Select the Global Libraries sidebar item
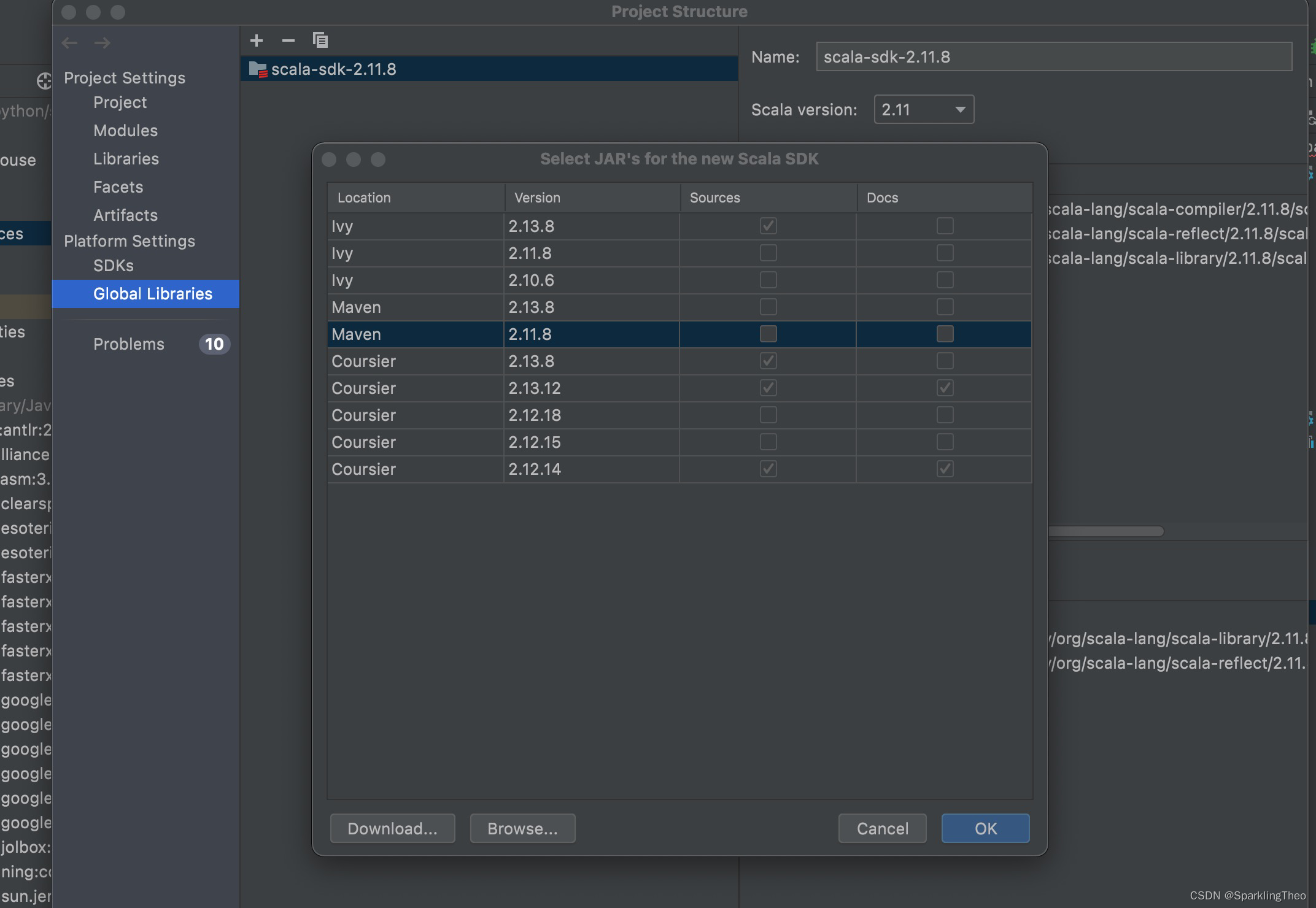 pyautogui.click(x=152, y=293)
